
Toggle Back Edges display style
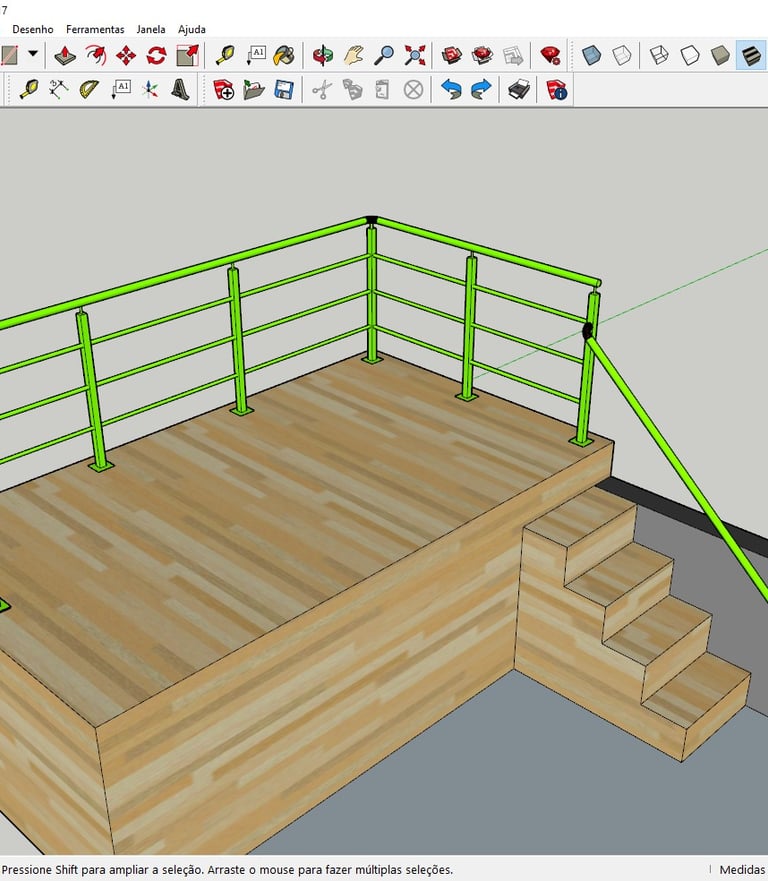coord(622,55)
